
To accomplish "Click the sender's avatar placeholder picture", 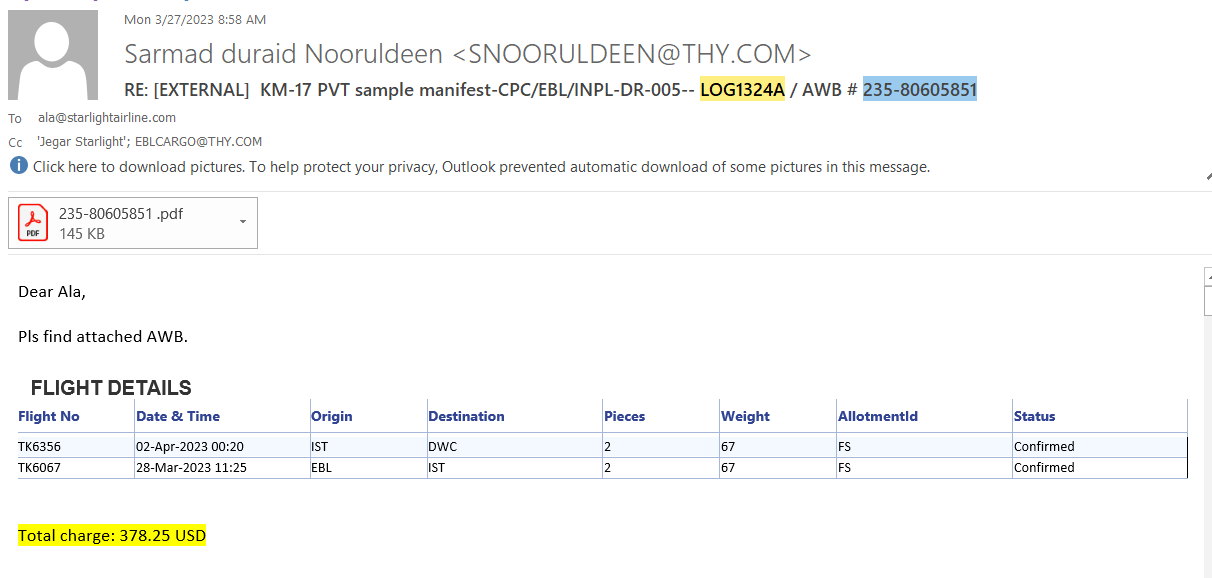I will click(53, 55).
